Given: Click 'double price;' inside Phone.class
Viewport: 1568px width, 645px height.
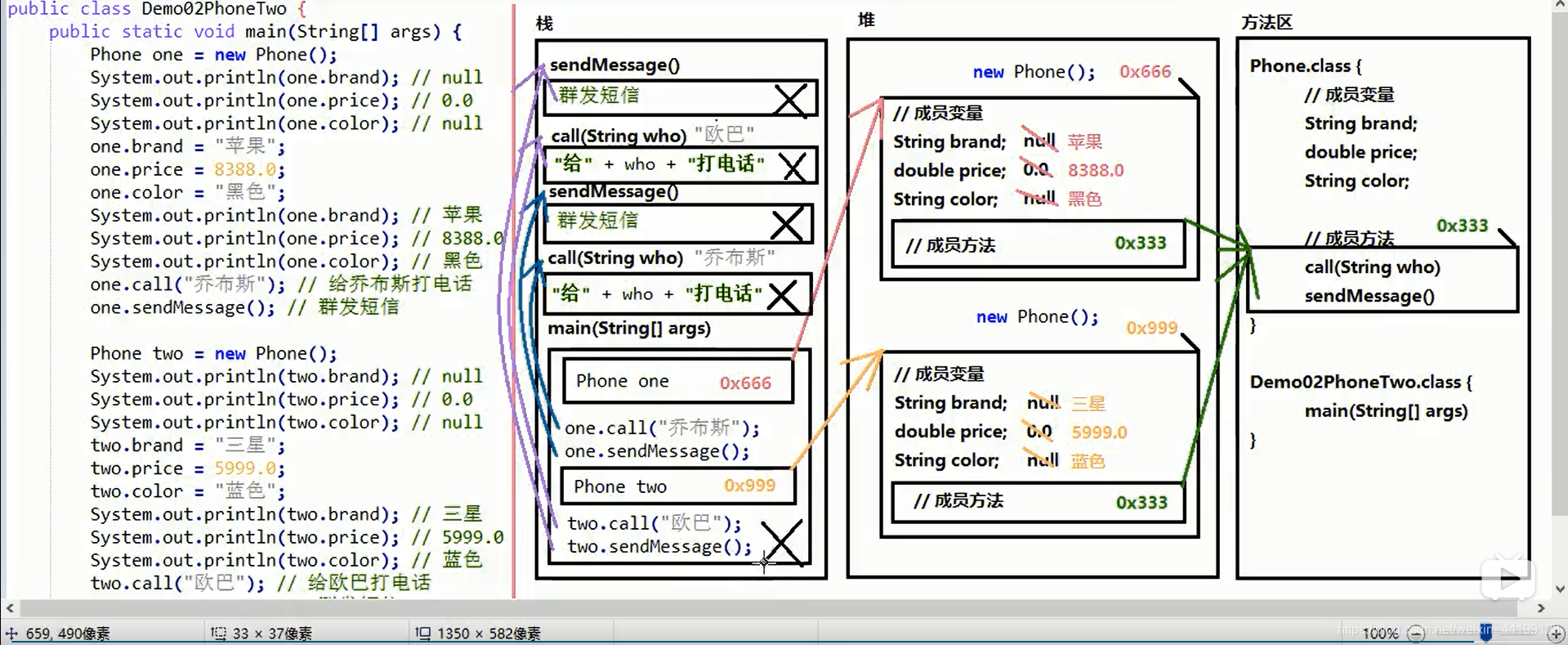Looking at the screenshot, I should [x=1360, y=152].
